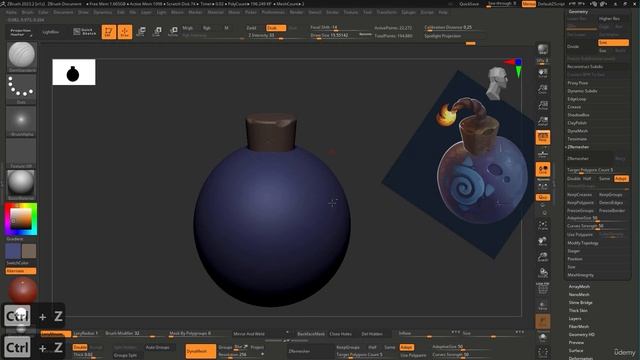Toggle the orange Zsub button
This screenshot has height=360, width=640.
[276, 28]
